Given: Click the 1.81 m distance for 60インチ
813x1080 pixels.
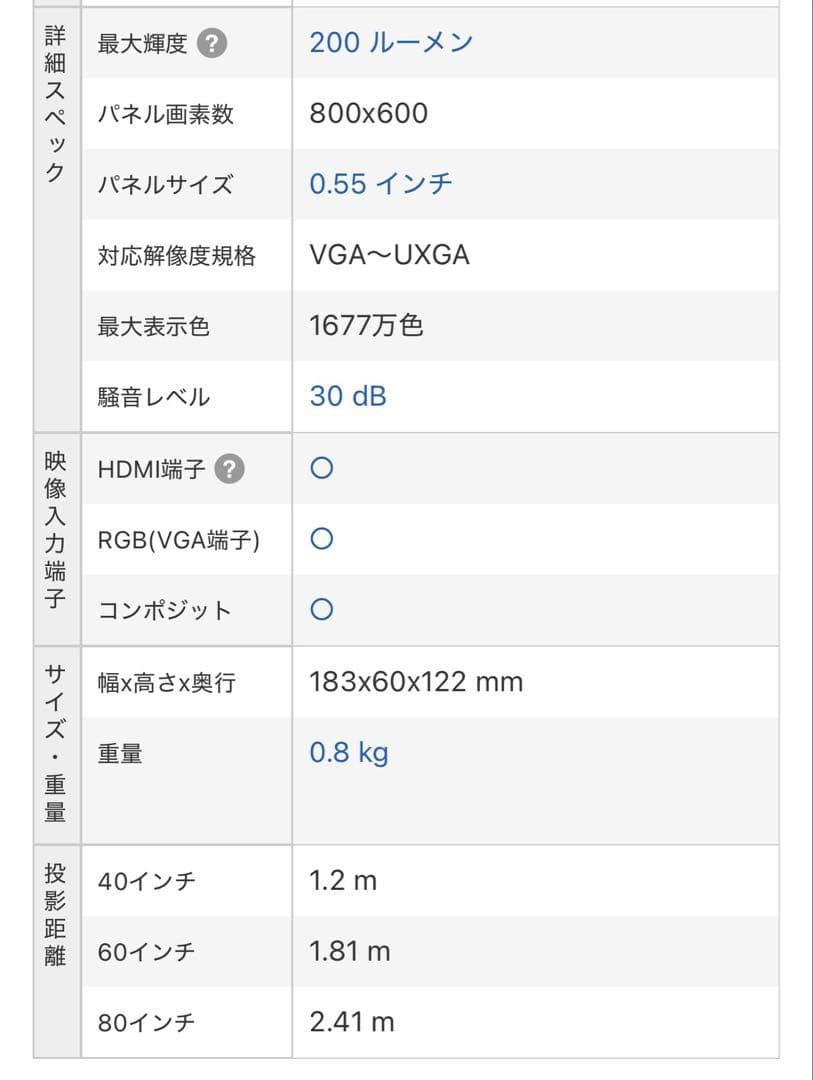Looking at the screenshot, I should point(344,952).
